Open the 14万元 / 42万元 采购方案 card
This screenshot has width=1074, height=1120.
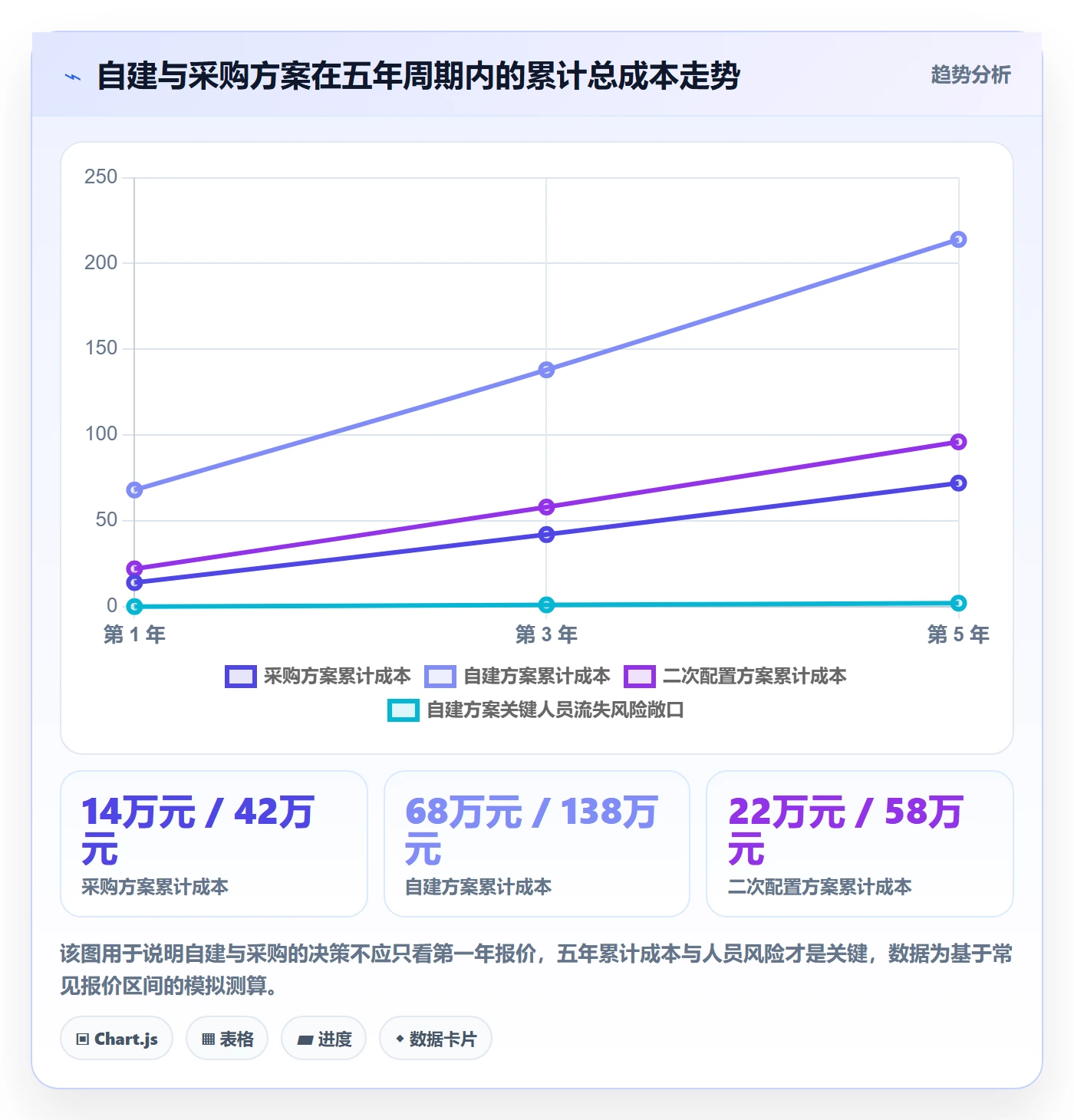pos(214,844)
